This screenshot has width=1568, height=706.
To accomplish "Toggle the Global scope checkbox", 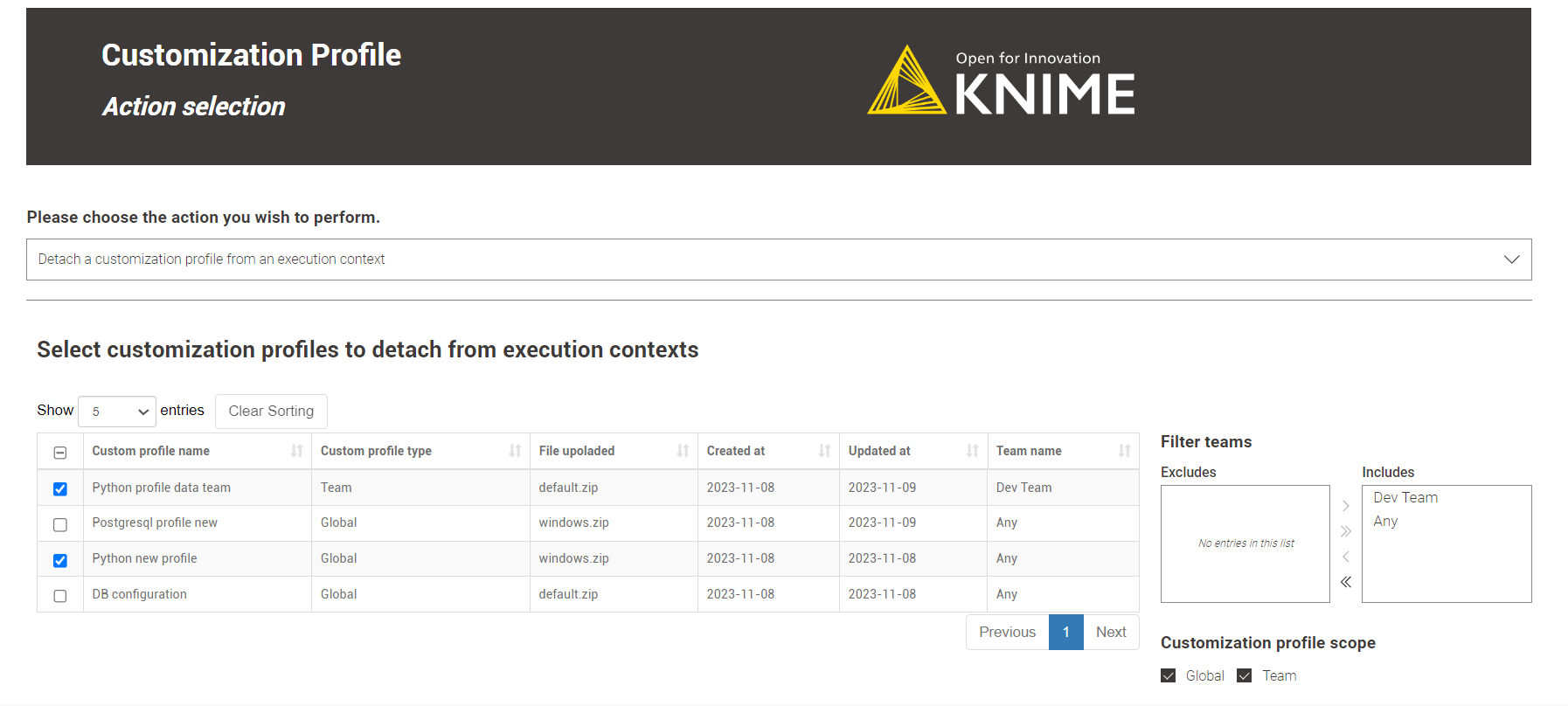I will (x=1169, y=675).
